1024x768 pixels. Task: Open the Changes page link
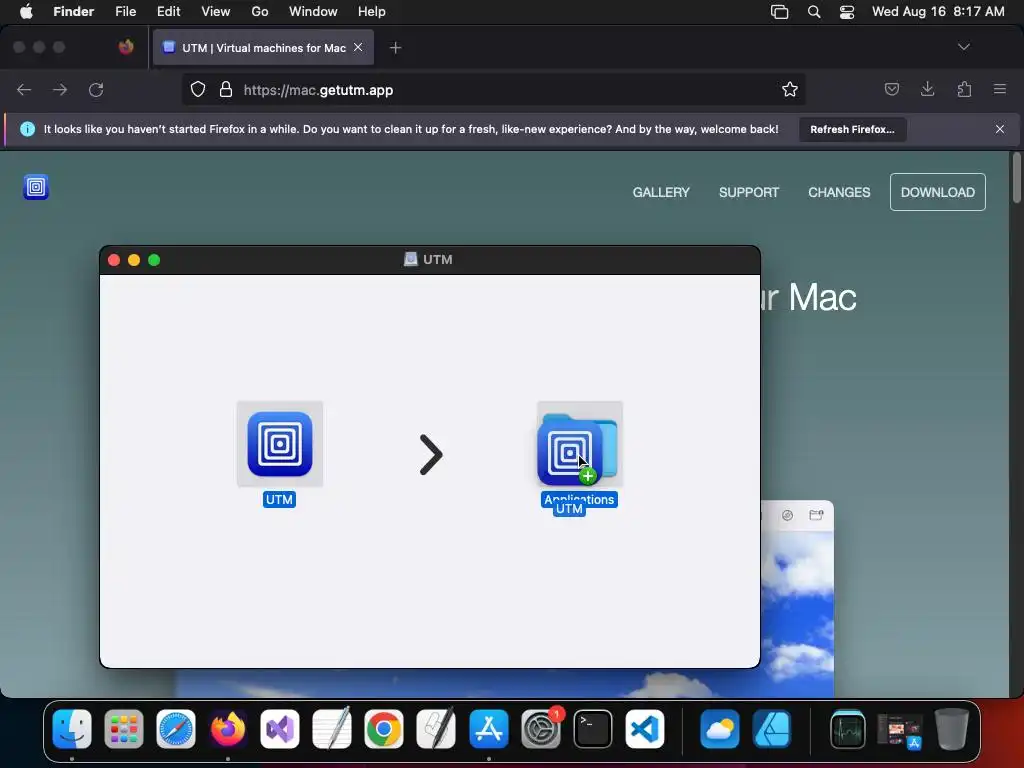(839, 192)
